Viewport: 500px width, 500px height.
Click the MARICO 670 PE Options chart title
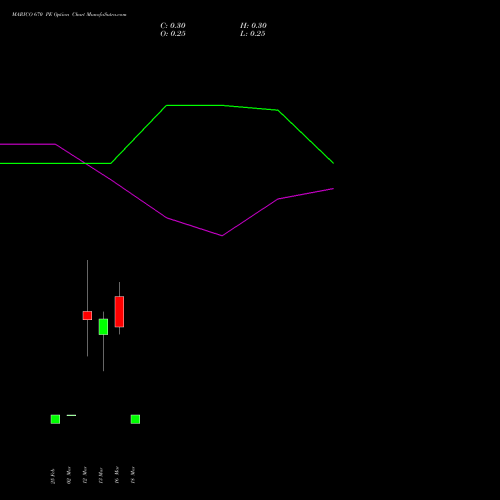(69, 14)
